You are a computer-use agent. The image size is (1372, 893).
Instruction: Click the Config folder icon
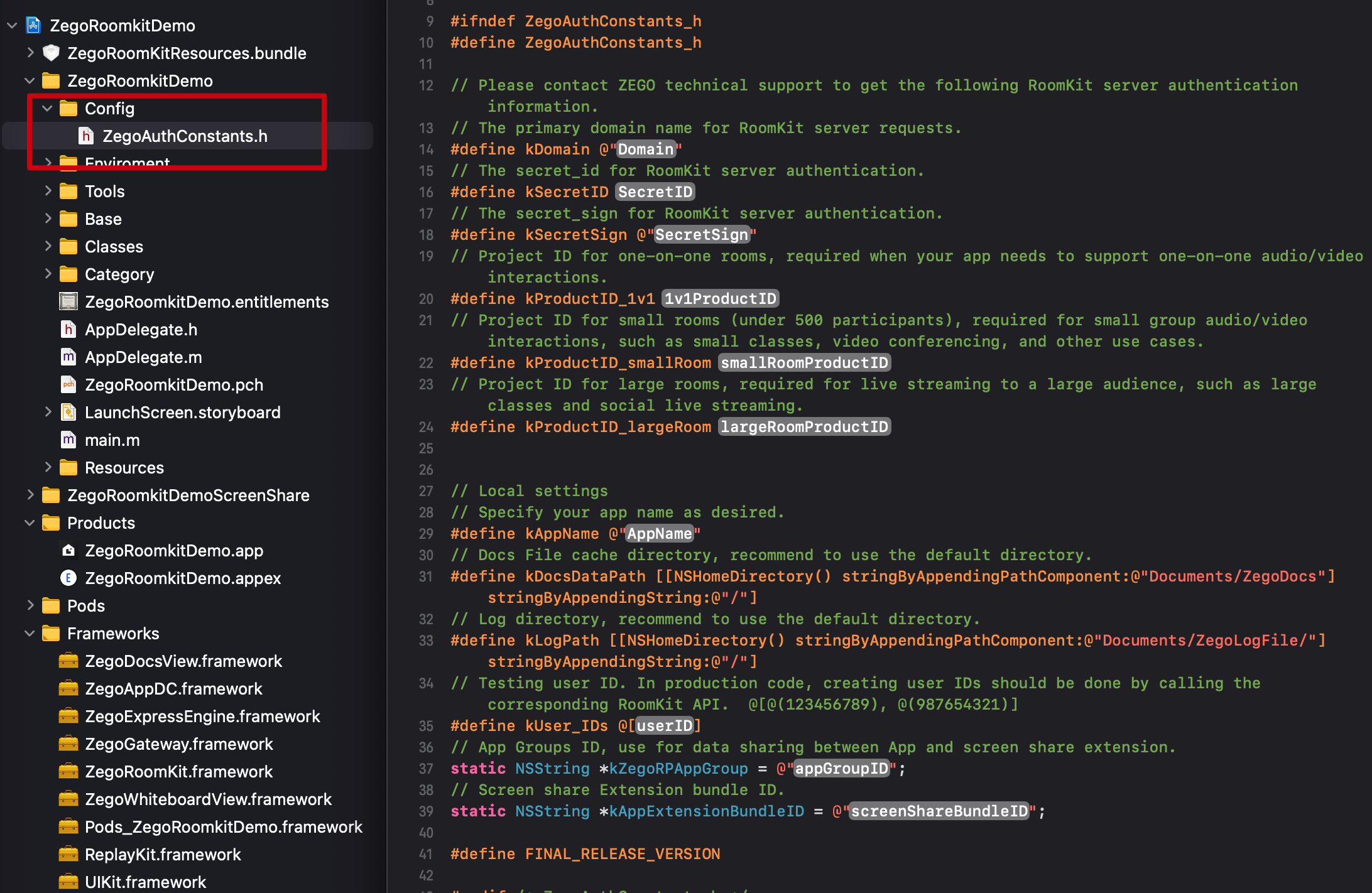click(68, 109)
